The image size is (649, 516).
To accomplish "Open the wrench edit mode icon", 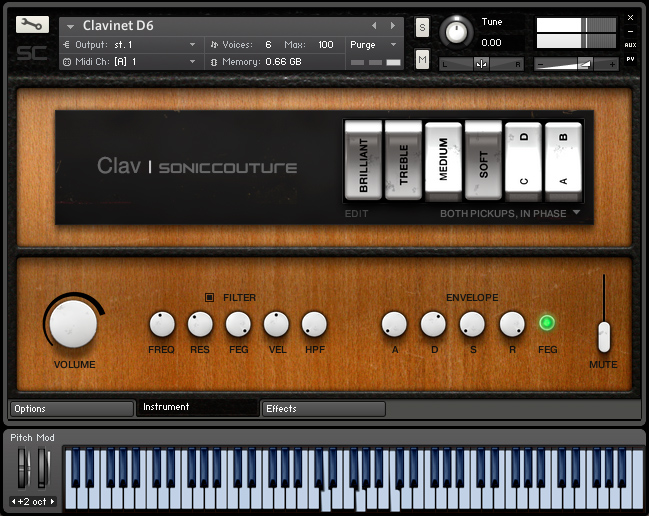I will [x=32, y=25].
